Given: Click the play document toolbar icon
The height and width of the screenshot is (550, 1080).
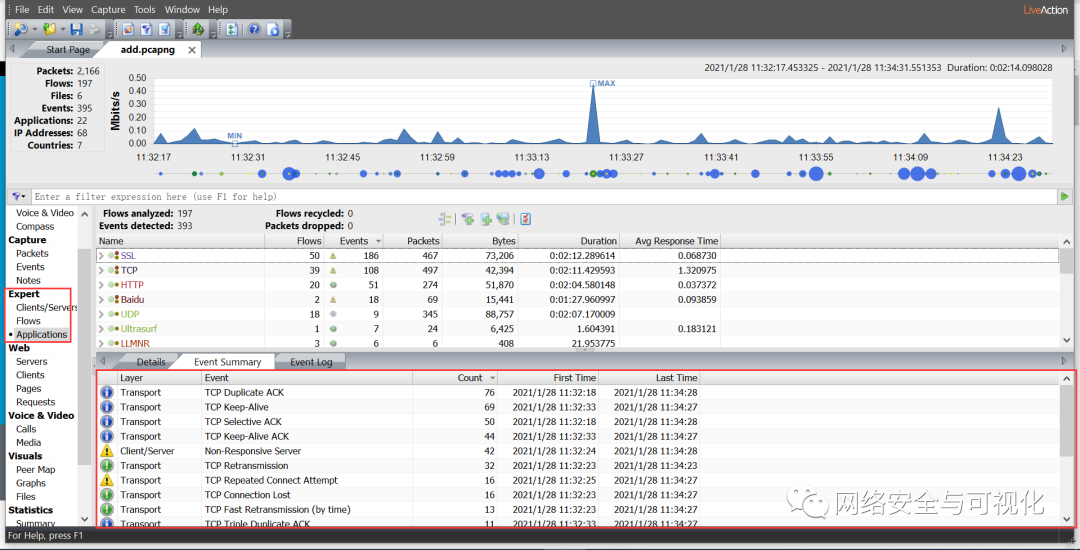Looking at the screenshot, I should coord(273,29).
